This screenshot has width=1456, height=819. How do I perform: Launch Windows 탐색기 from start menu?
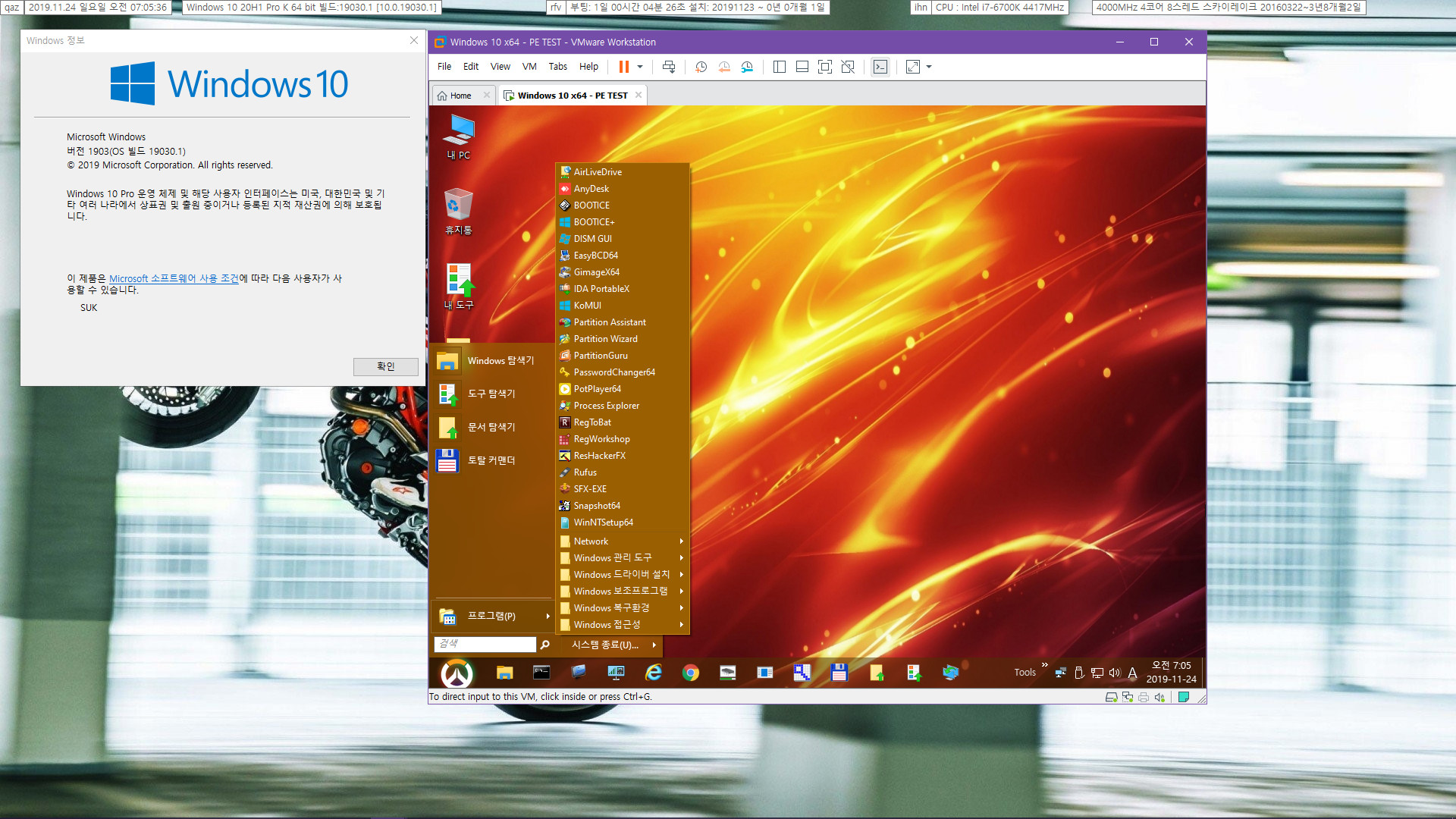coord(491,361)
